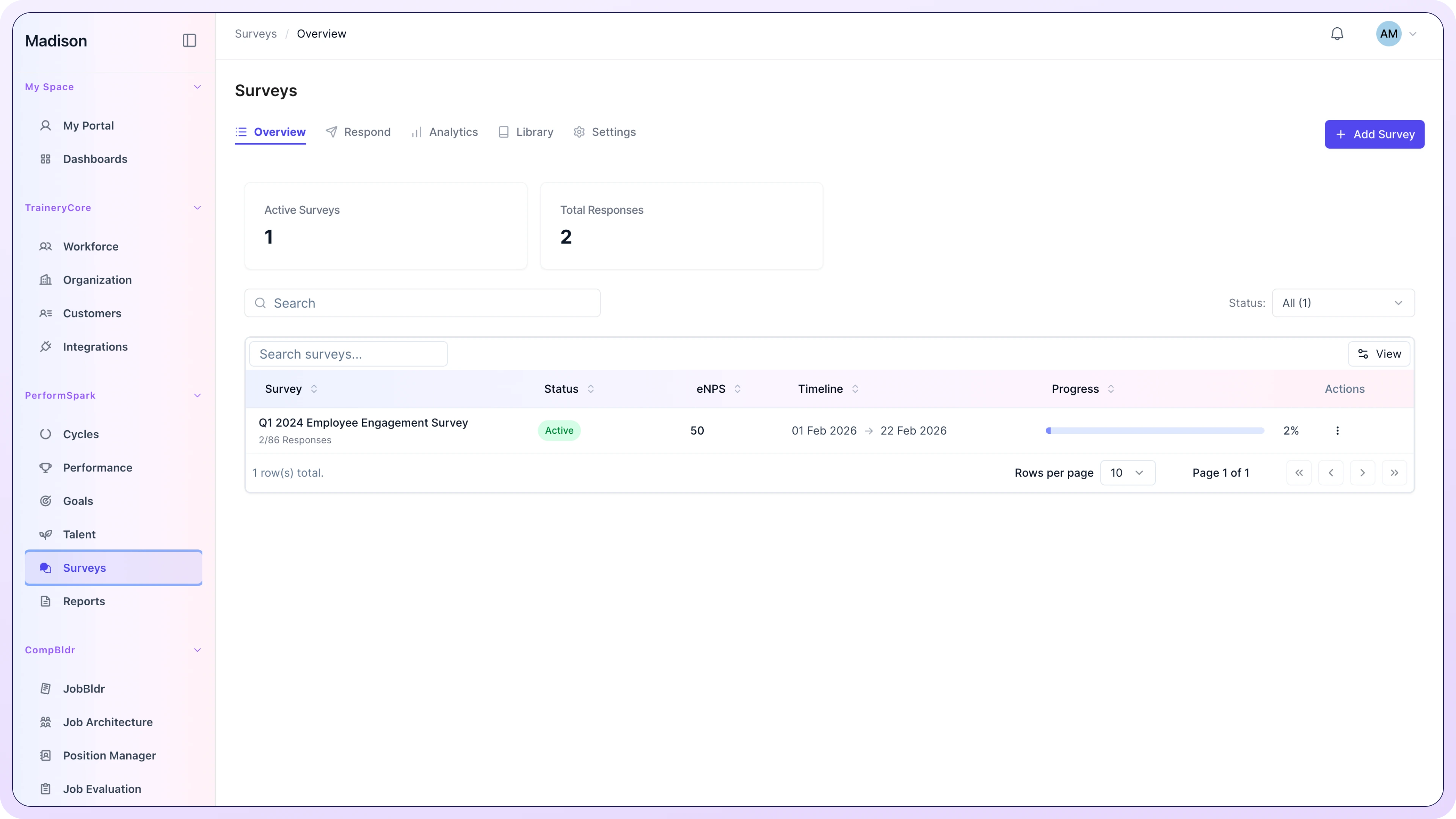Open row actions three-dot menu

coord(1337,431)
